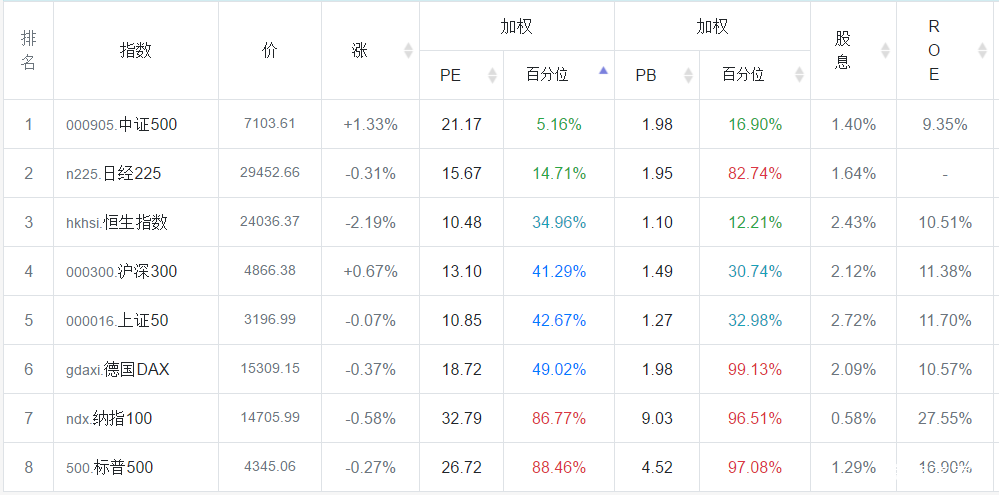Select price 15309.15
This screenshot has height=495, width=999.
[x=270, y=368]
